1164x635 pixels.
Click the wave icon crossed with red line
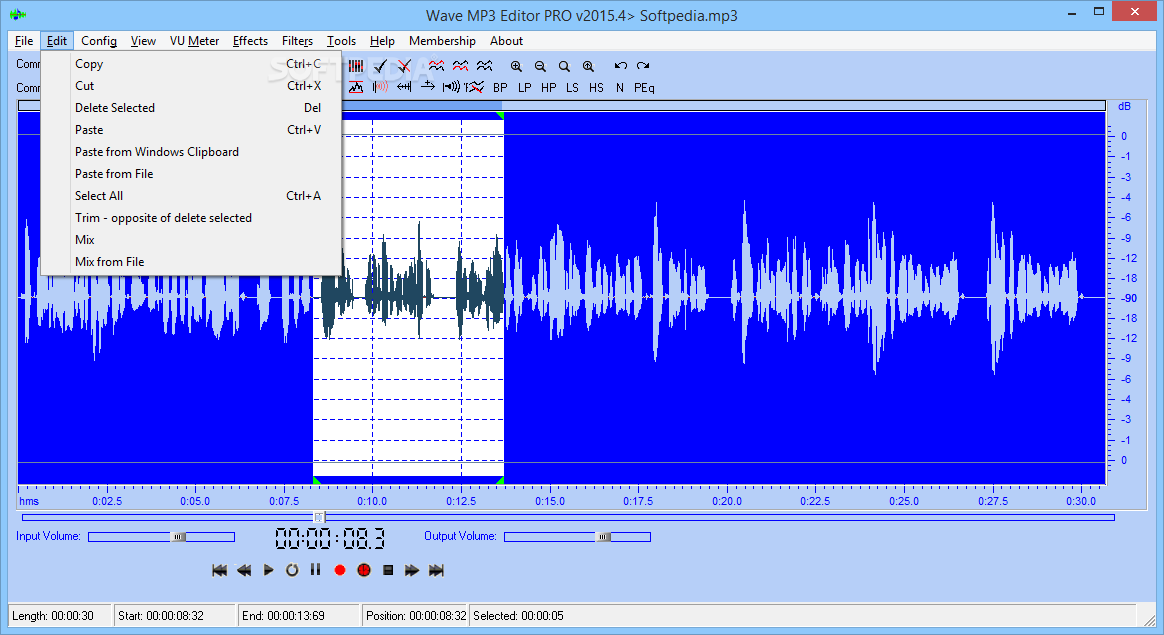[474, 88]
